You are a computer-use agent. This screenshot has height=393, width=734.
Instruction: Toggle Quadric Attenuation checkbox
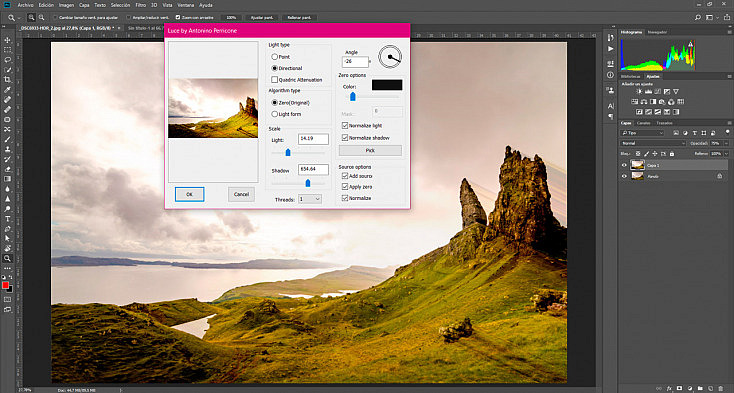click(275, 80)
